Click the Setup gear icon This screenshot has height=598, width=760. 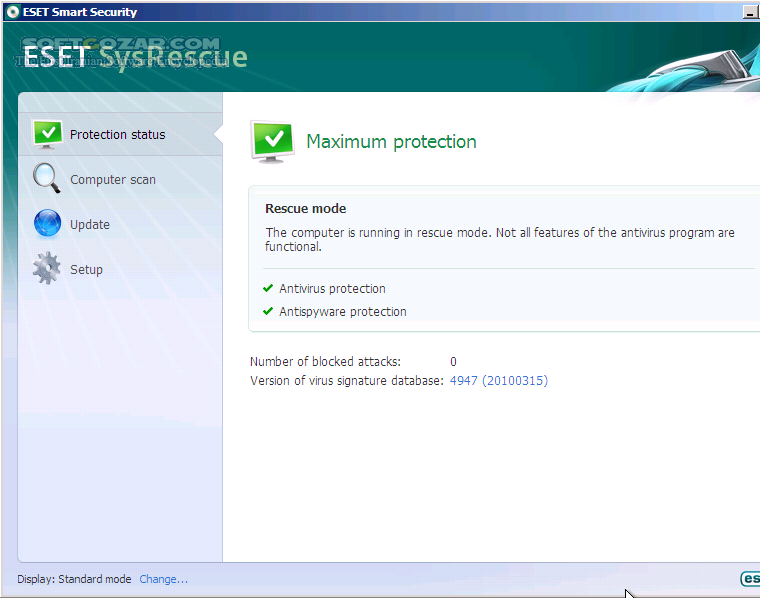tap(47, 268)
